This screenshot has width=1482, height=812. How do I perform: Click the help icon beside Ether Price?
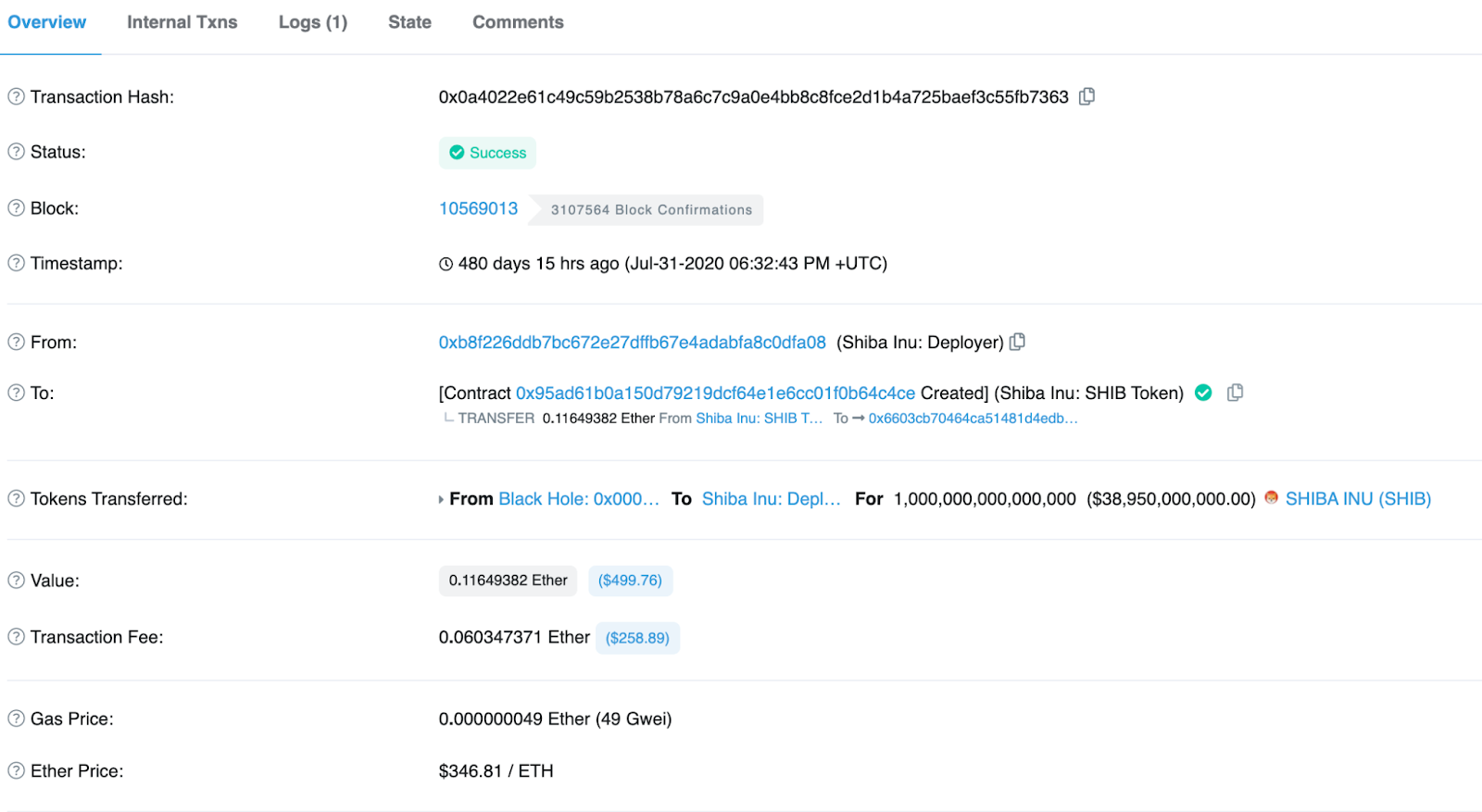(16, 770)
